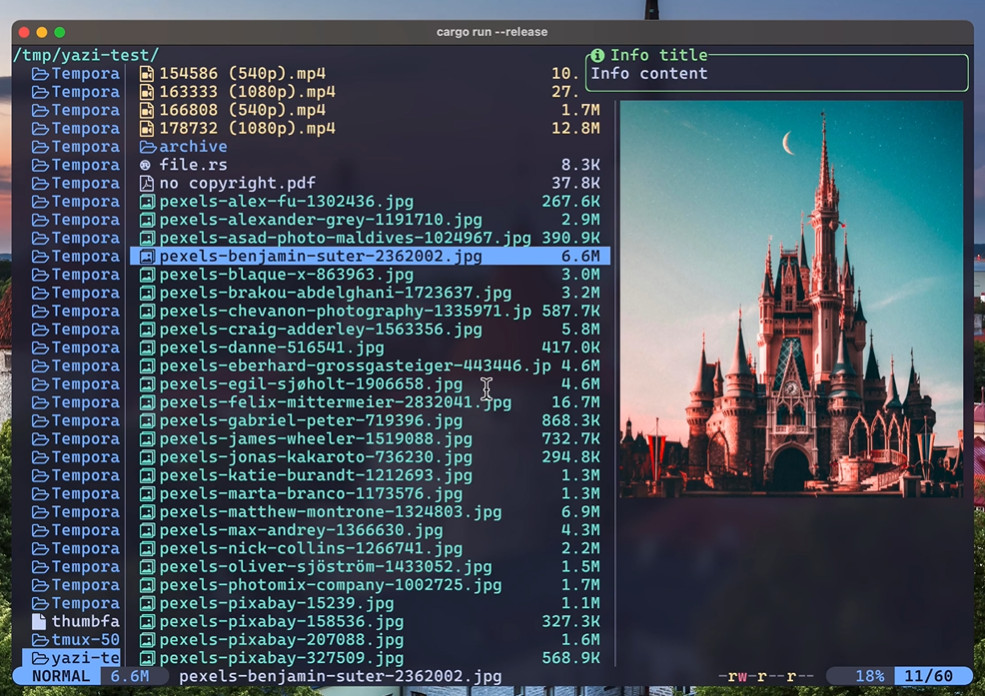Click the image icon beside pexels-pixabay-327509.jpg
Image resolution: width=985 pixels, height=696 pixels.
[147, 658]
